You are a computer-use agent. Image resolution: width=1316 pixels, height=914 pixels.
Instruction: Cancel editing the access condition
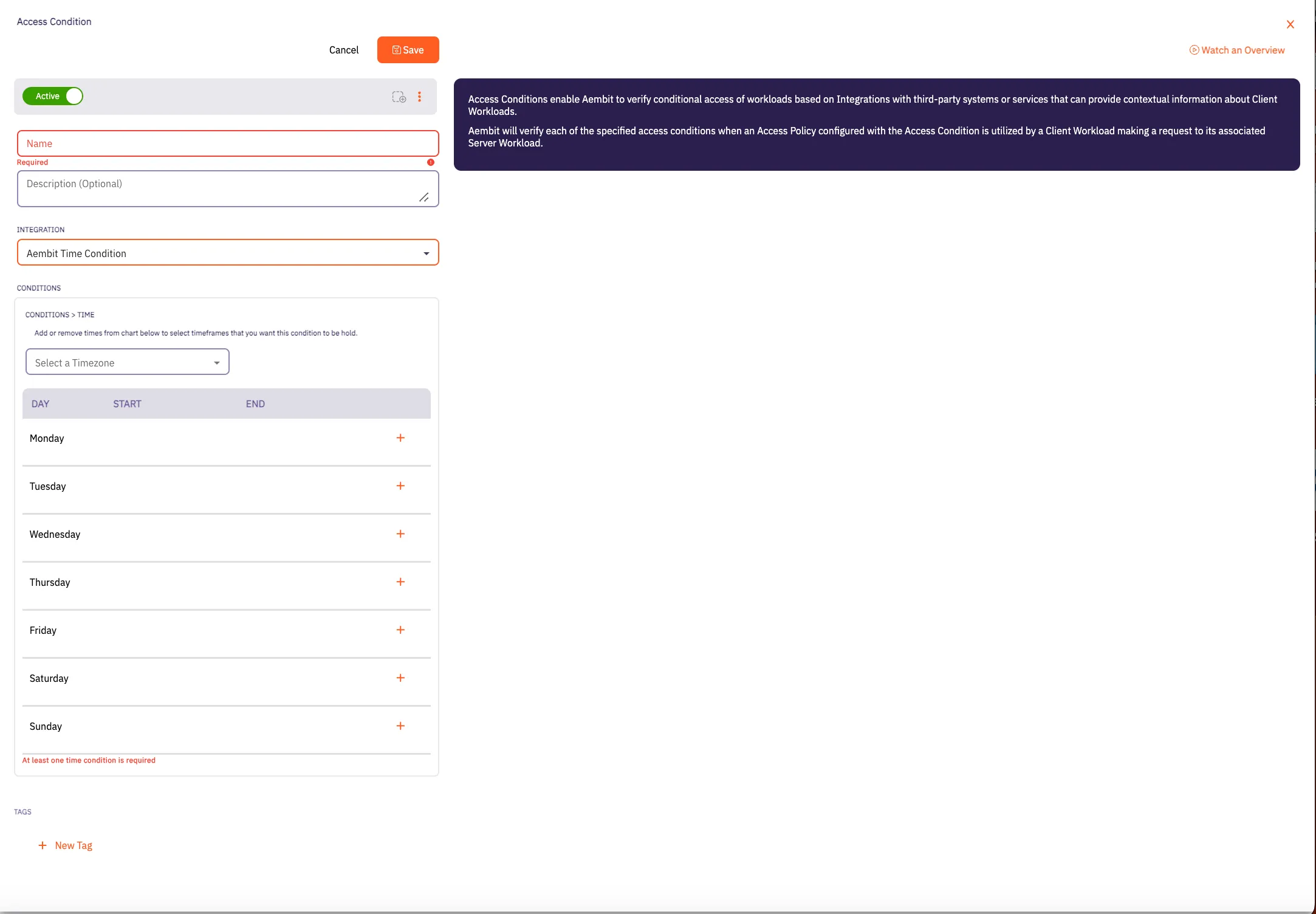(343, 50)
